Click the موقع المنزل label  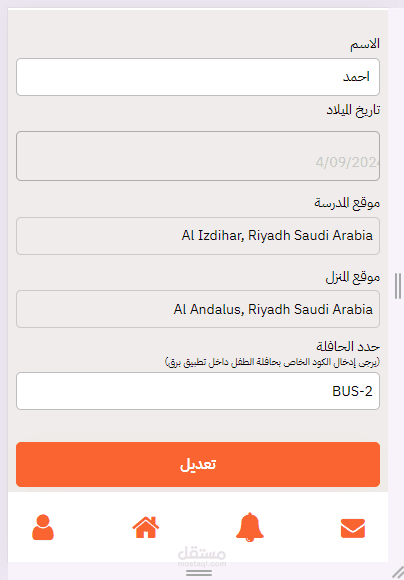[353, 277]
